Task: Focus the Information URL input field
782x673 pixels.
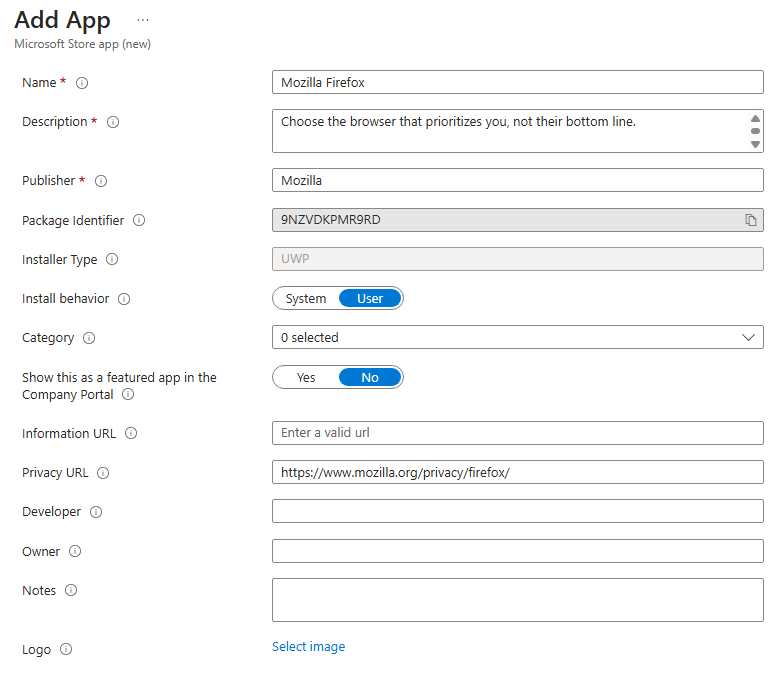Action: pos(518,433)
